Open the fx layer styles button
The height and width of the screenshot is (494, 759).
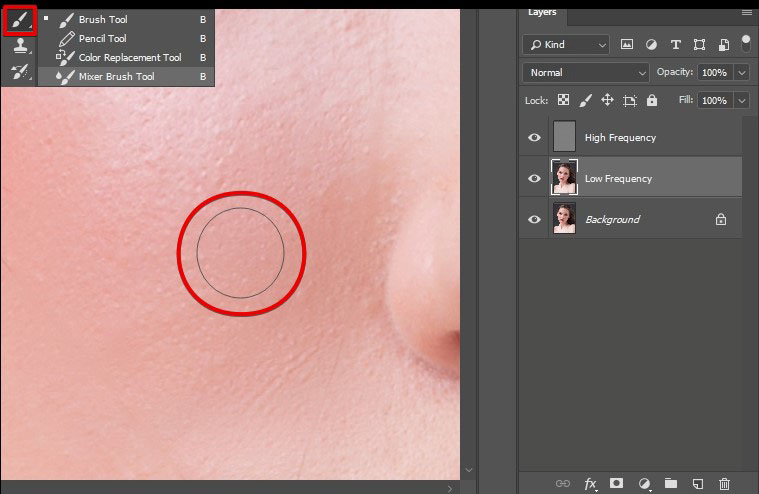[x=590, y=483]
